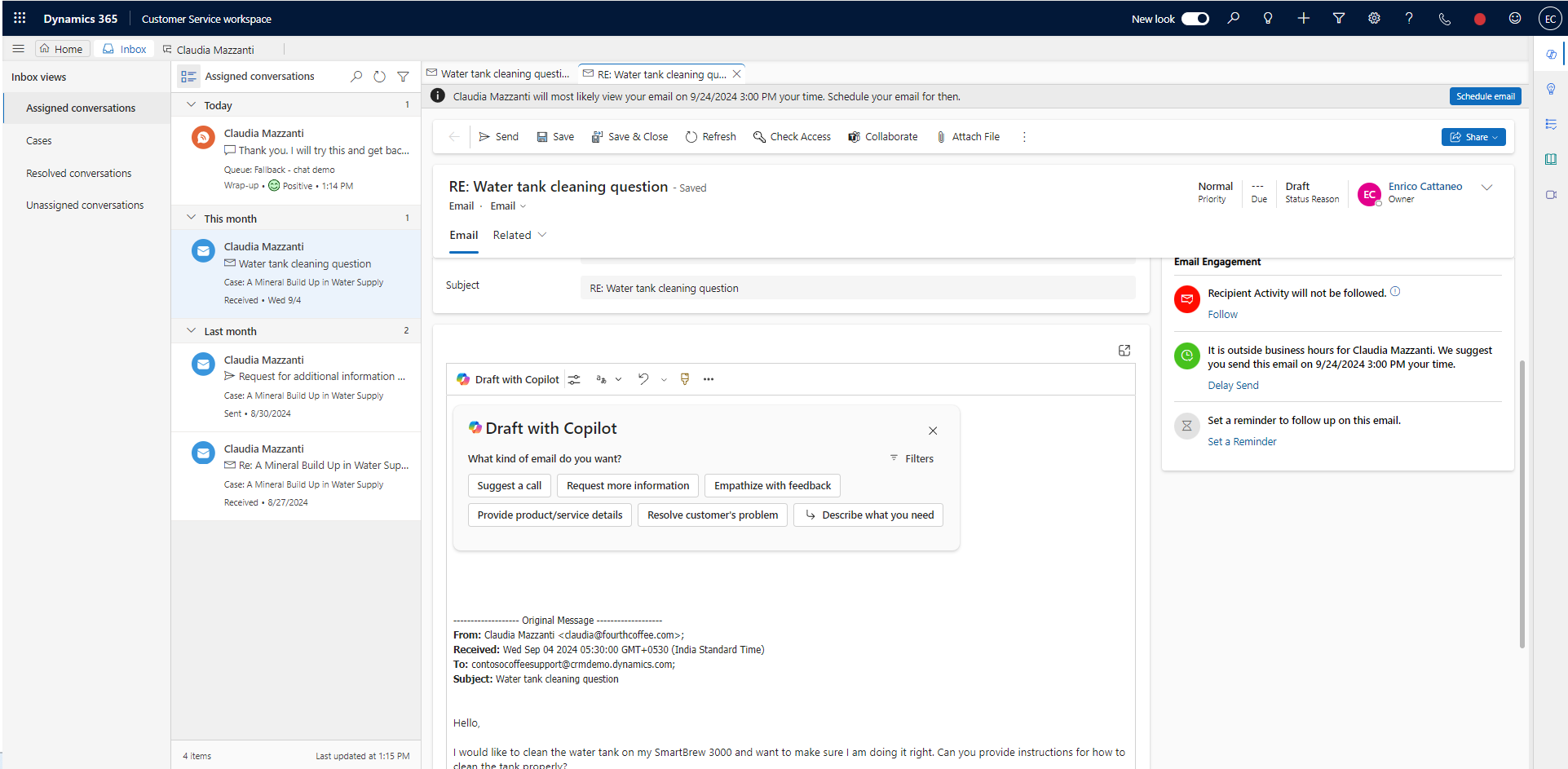Follow recipient activity for this email
The image size is (1568, 769).
coord(1222,314)
